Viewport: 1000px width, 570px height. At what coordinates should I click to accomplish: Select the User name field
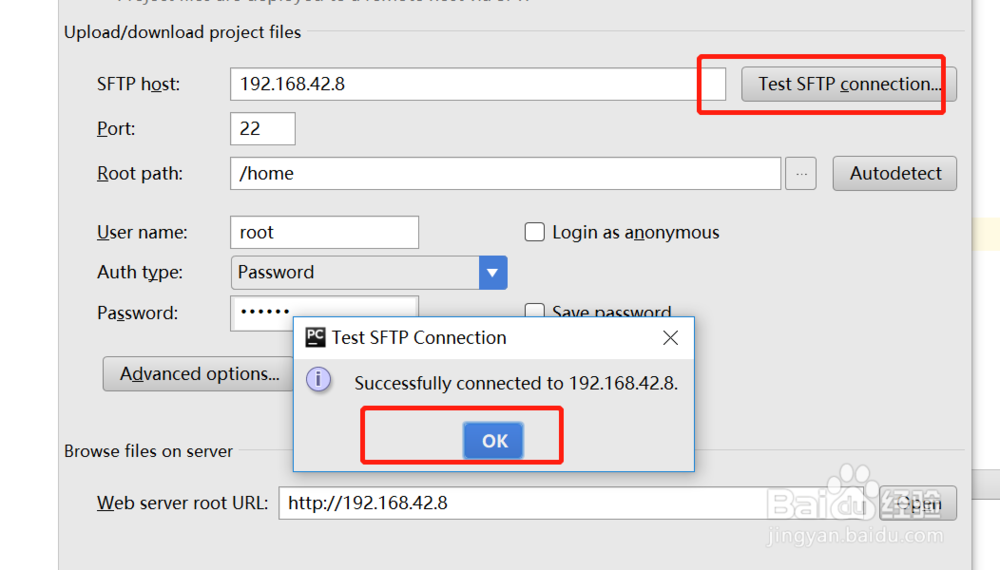click(324, 232)
